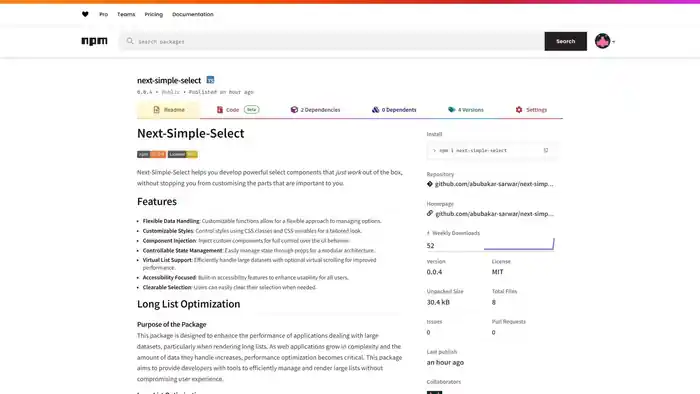Click the License MIT badge
The height and width of the screenshot is (394, 700).
tap(183, 154)
